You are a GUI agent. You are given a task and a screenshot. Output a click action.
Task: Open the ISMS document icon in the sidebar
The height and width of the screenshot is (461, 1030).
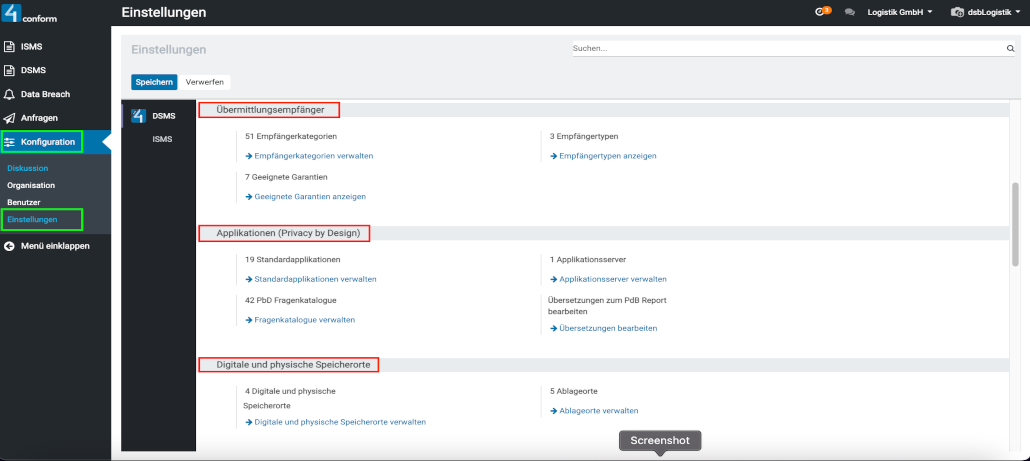[10, 47]
